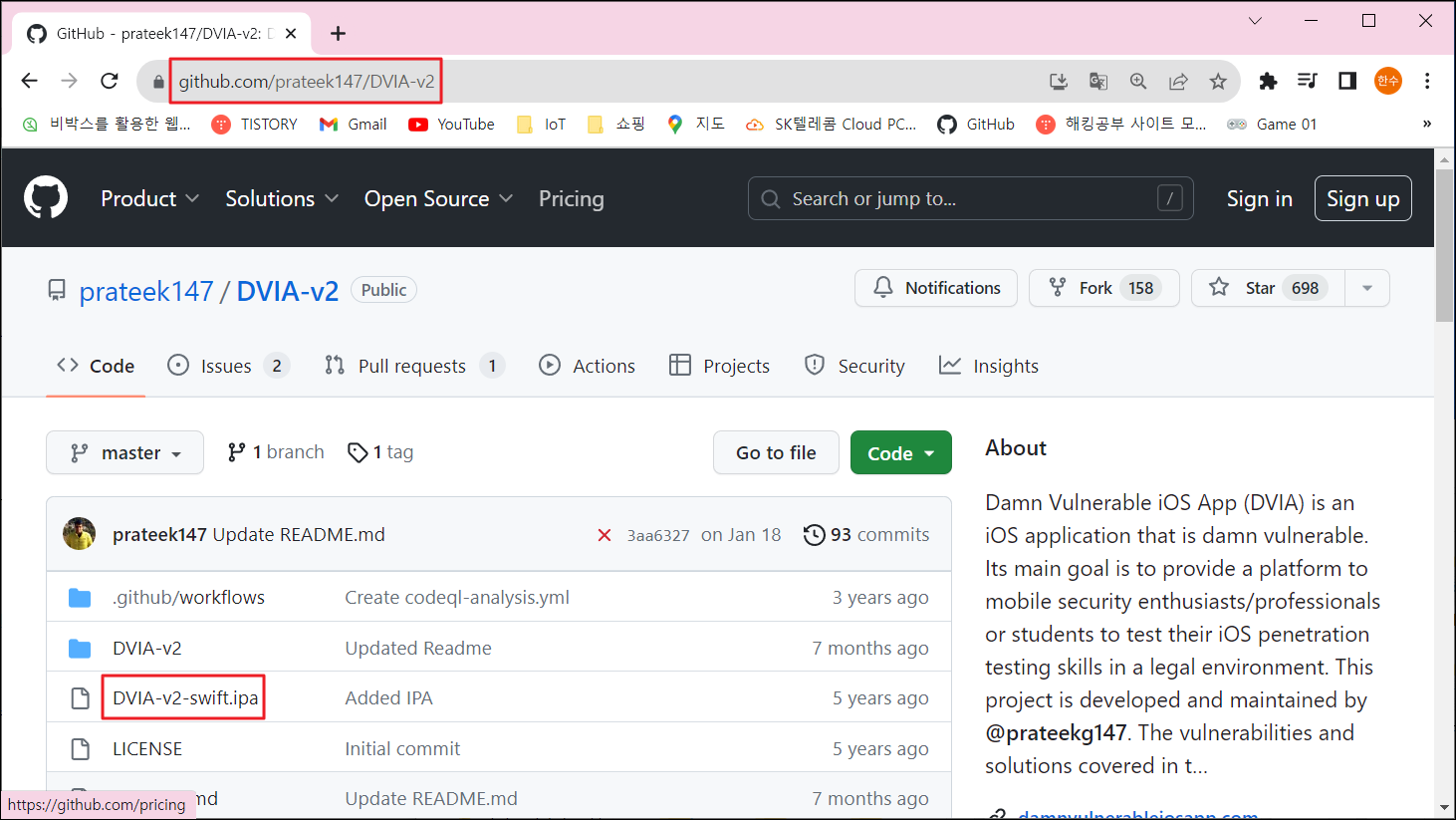Click the Sign up button

pos(1362,198)
